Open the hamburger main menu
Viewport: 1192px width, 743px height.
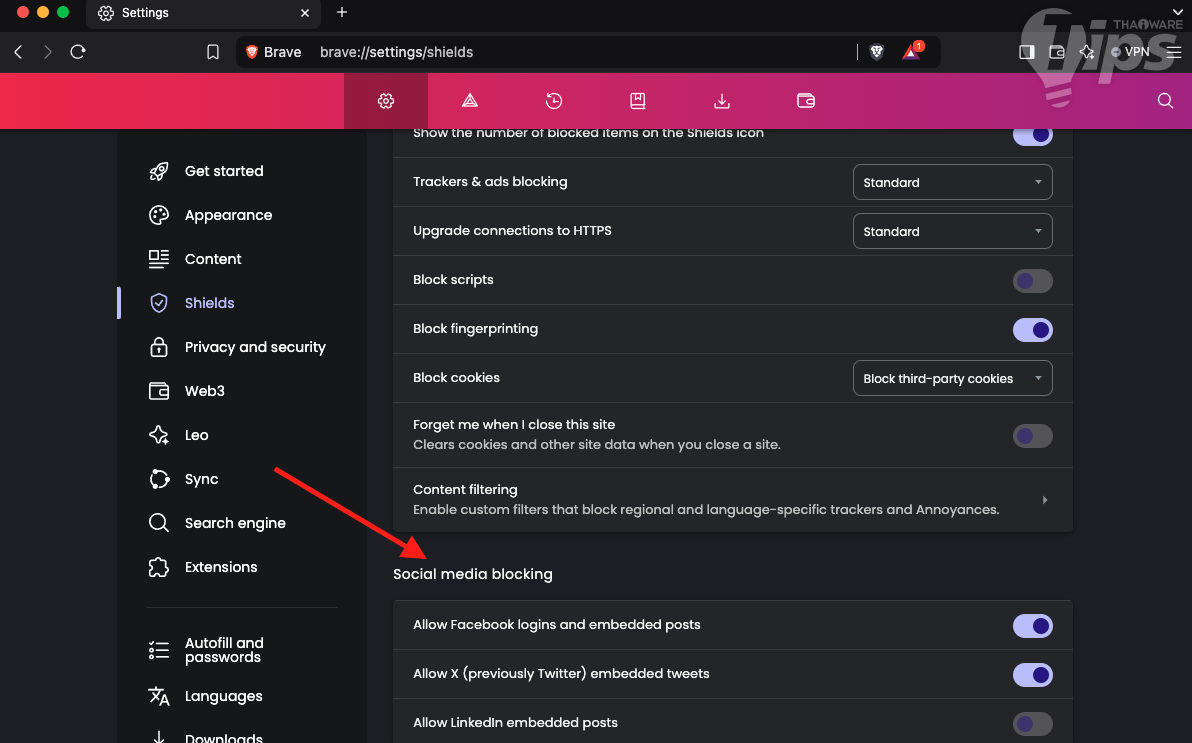pyautogui.click(x=1174, y=52)
